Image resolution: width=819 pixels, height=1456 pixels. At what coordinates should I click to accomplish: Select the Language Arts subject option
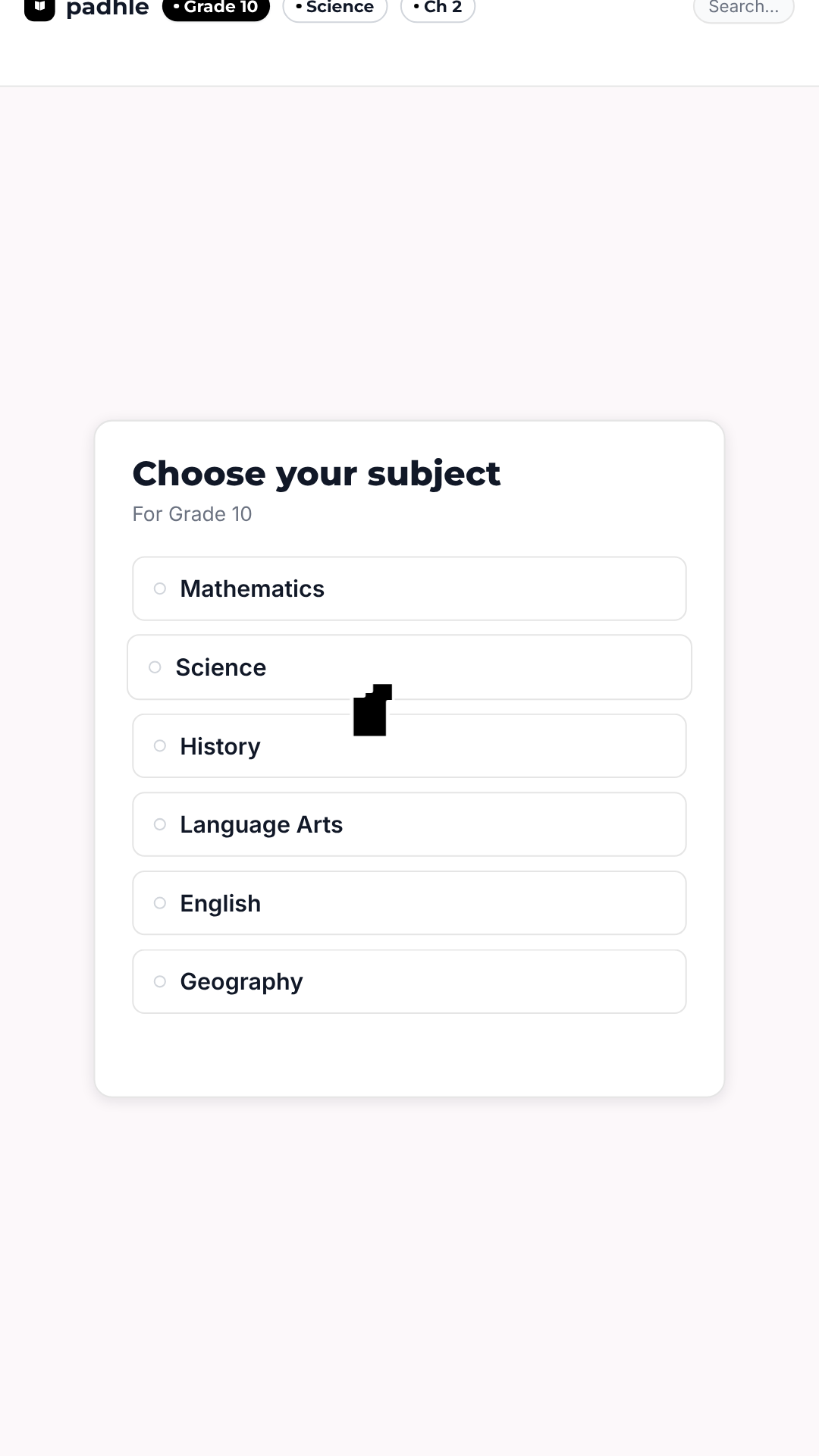tap(409, 824)
